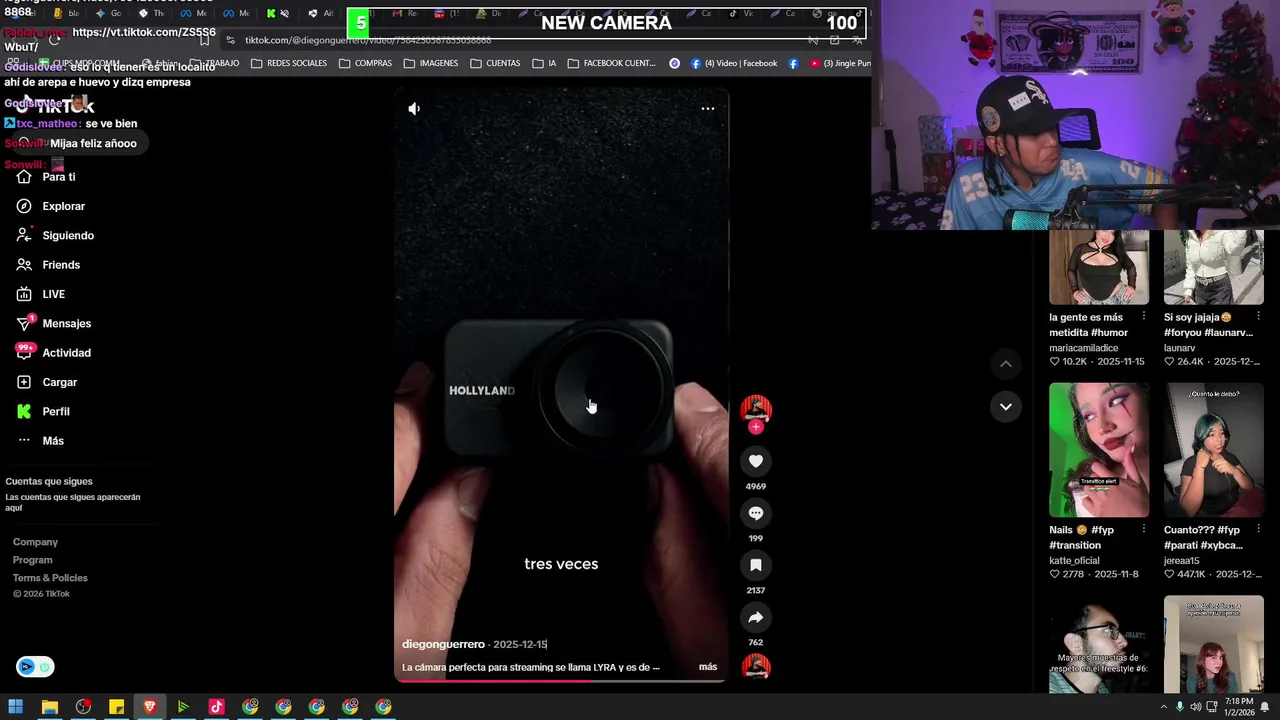The image size is (1280, 720).
Task: Open jereaa15 creator link
Action: (x=1181, y=561)
